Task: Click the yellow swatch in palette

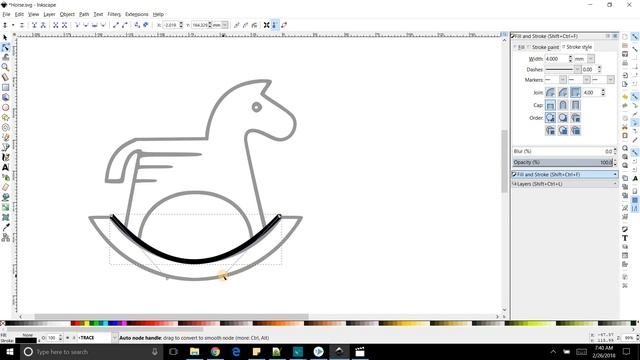Action: pyautogui.click(x=87, y=323)
